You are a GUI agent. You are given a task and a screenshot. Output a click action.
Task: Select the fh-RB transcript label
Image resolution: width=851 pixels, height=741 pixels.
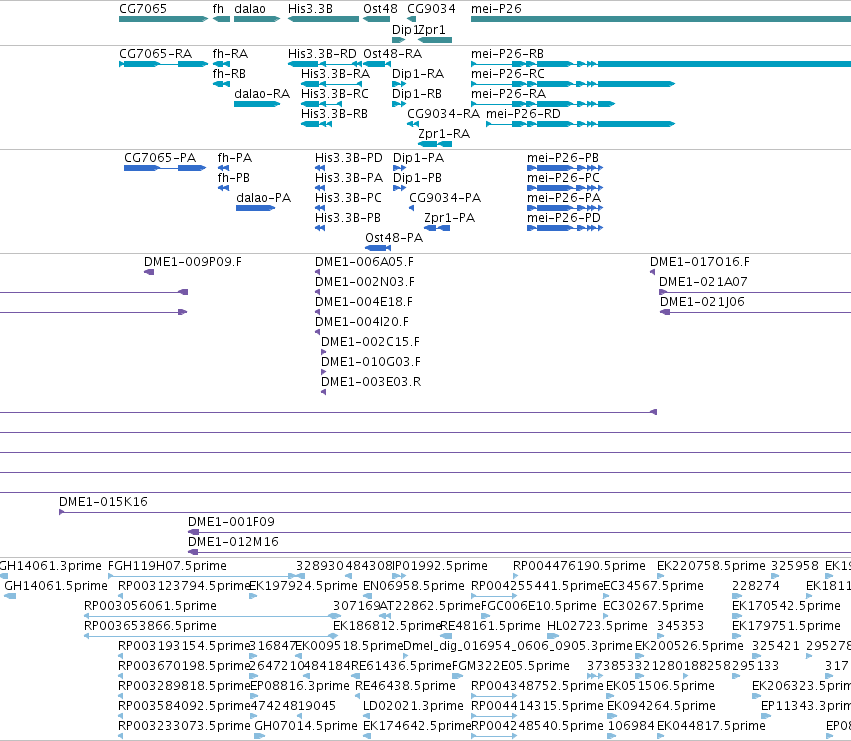tap(229, 74)
